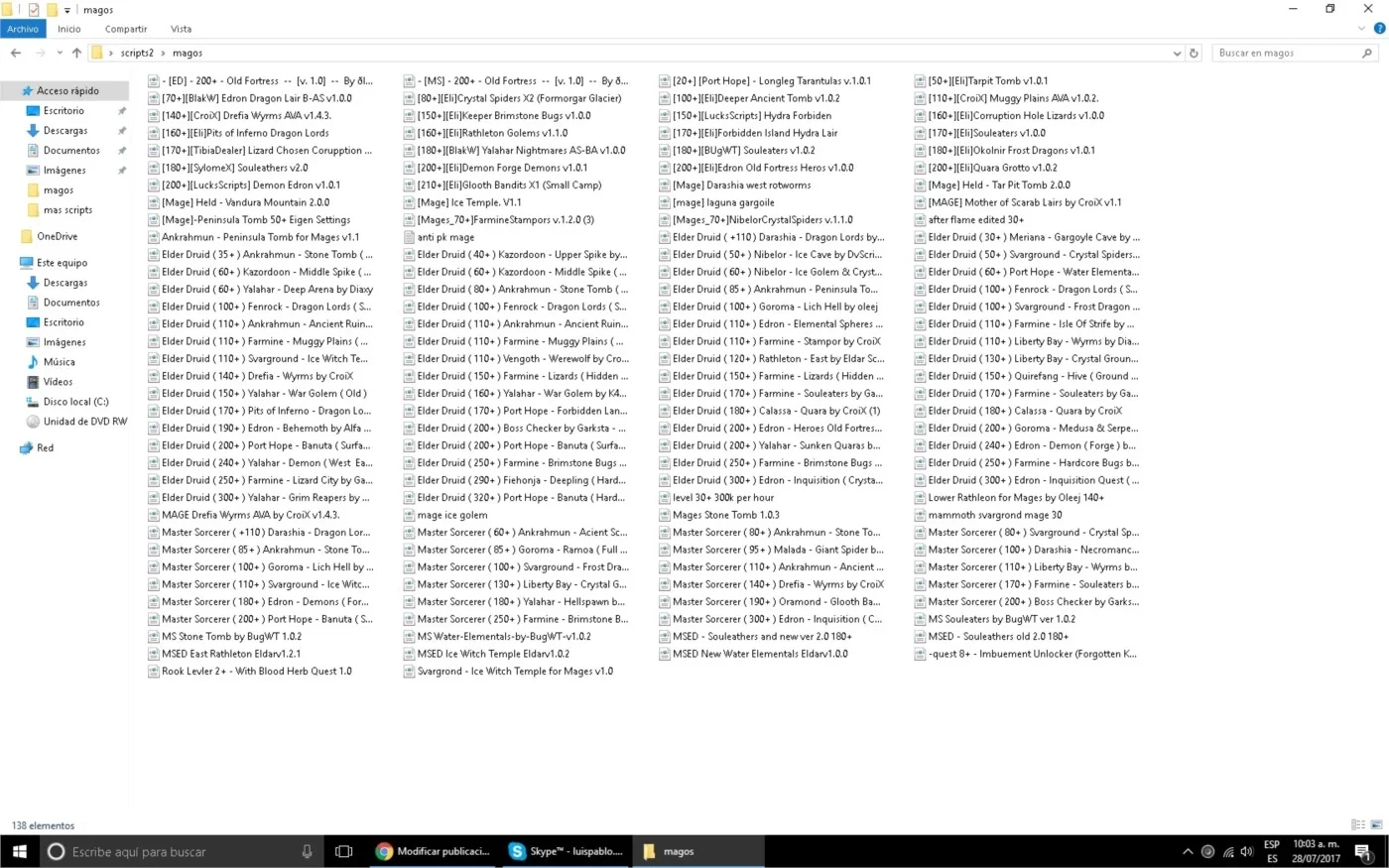Open Unidad de DVD RW drive
Image resolution: width=1389 pixels, height=868 pixels.
(x=84, y=422)
